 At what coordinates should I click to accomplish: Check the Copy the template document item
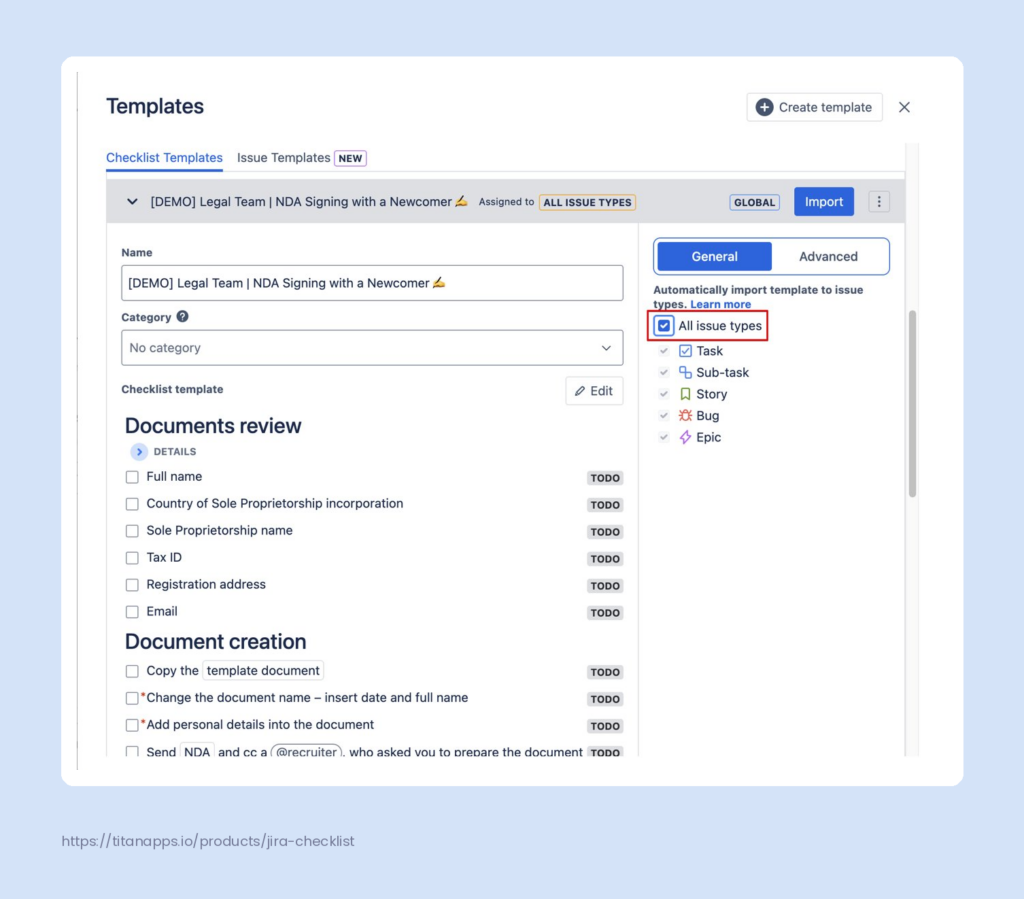tap(132, 671)
